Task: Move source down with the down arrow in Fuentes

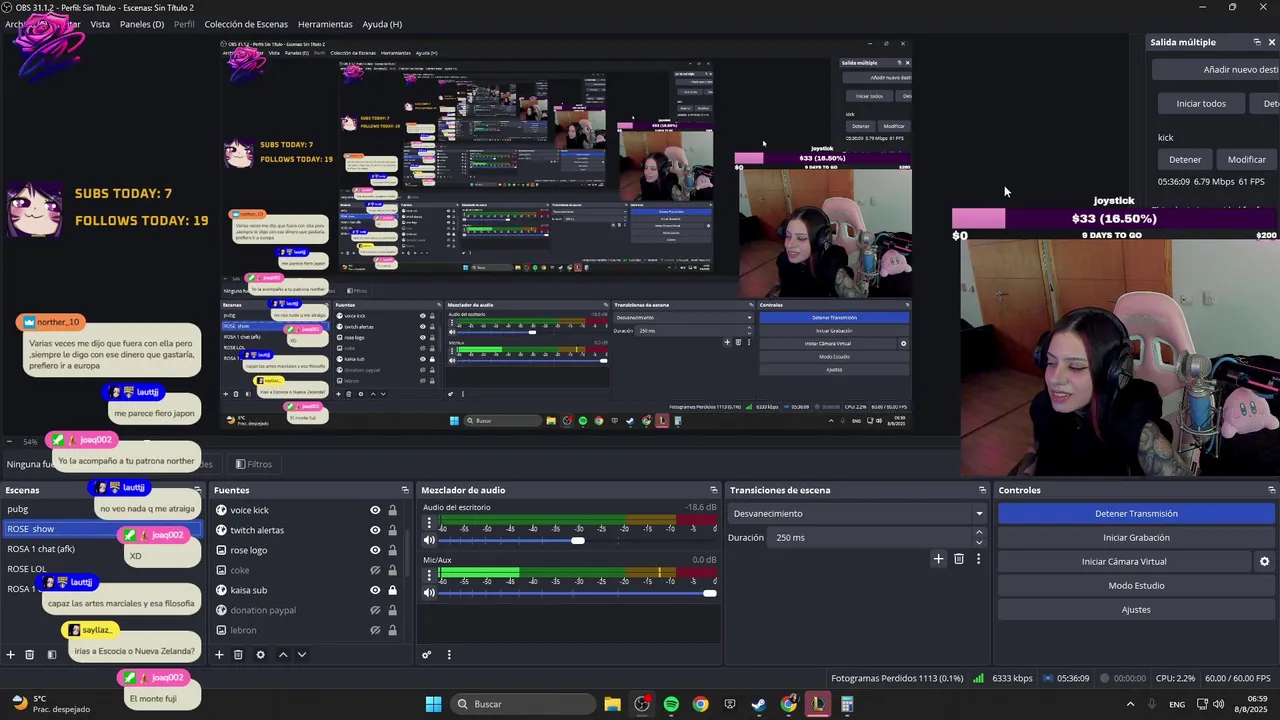Action: (302, 655)
